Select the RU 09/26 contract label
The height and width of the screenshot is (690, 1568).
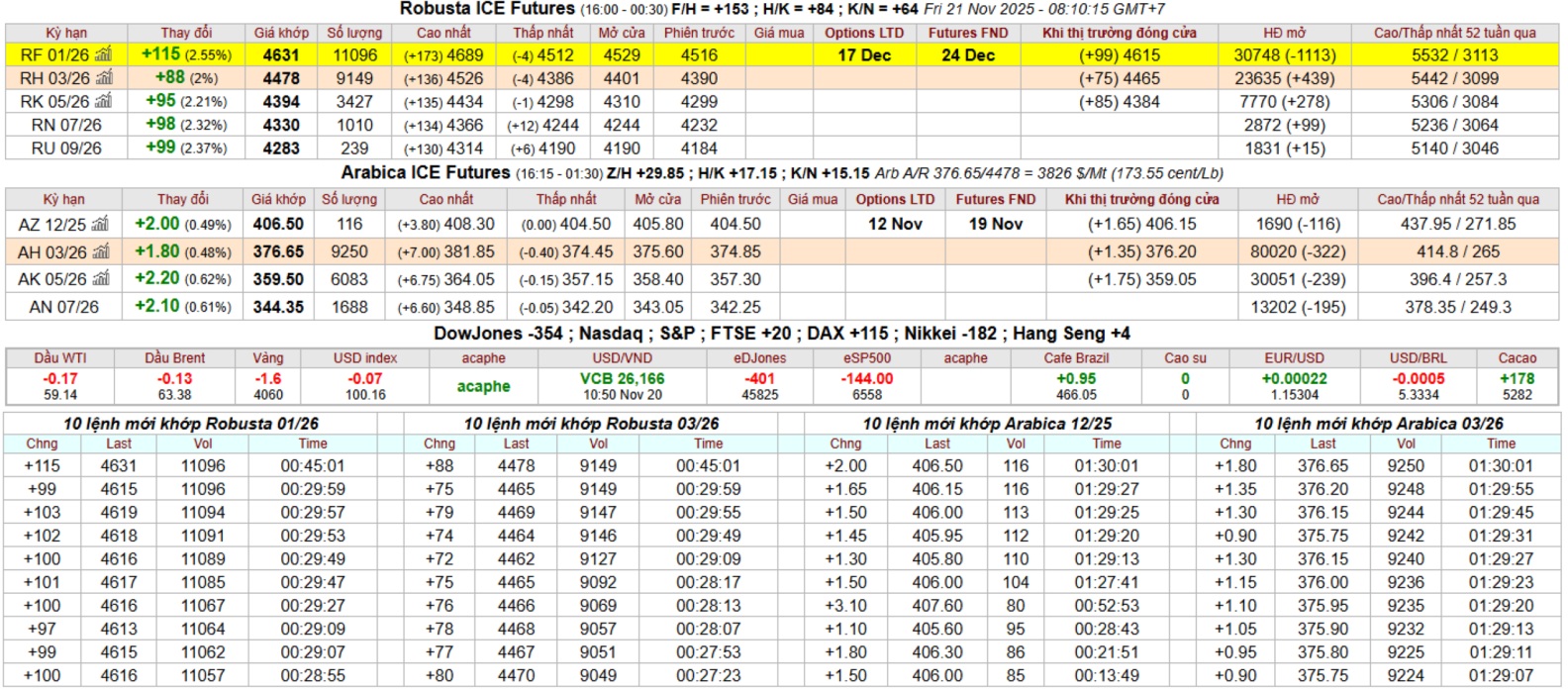click(x=65, y=148)
